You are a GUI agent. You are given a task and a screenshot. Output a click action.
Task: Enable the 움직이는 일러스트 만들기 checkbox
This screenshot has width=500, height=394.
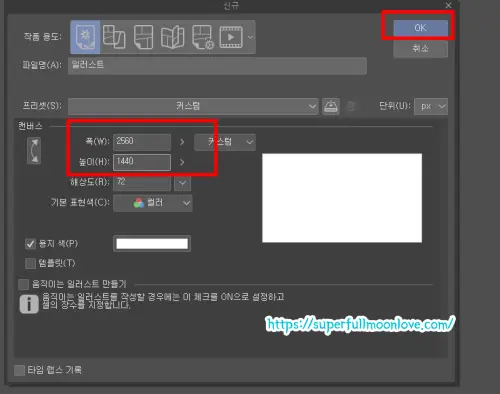tap(23, 284)
